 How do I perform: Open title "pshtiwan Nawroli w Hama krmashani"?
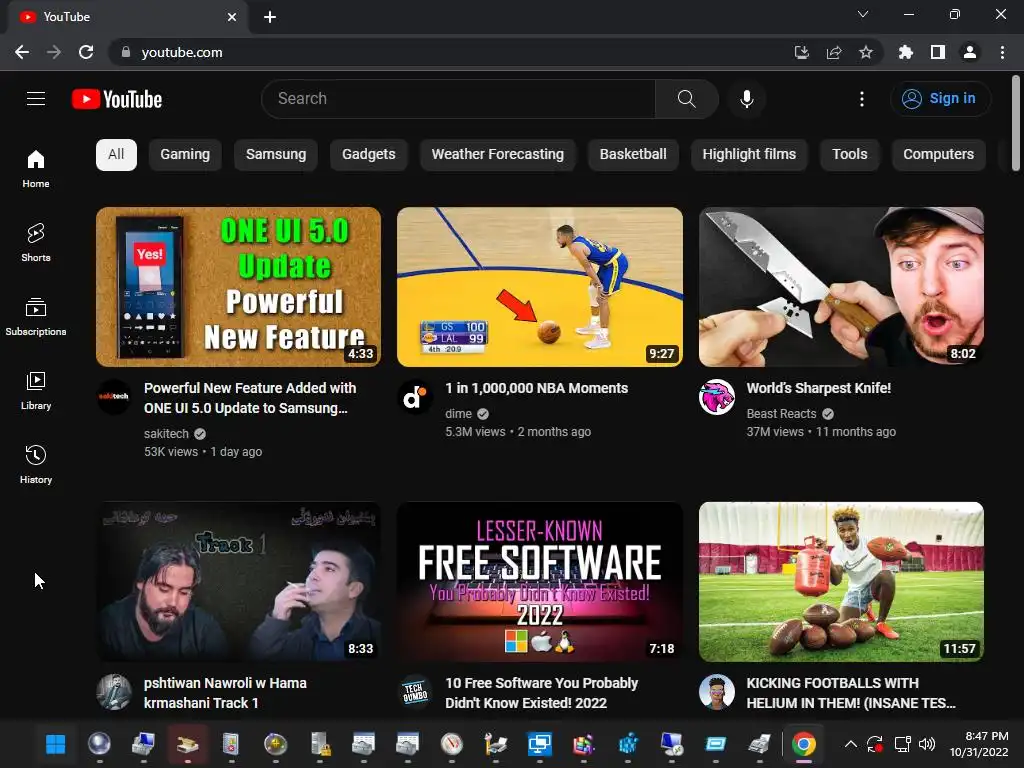[x=225, y=693]
